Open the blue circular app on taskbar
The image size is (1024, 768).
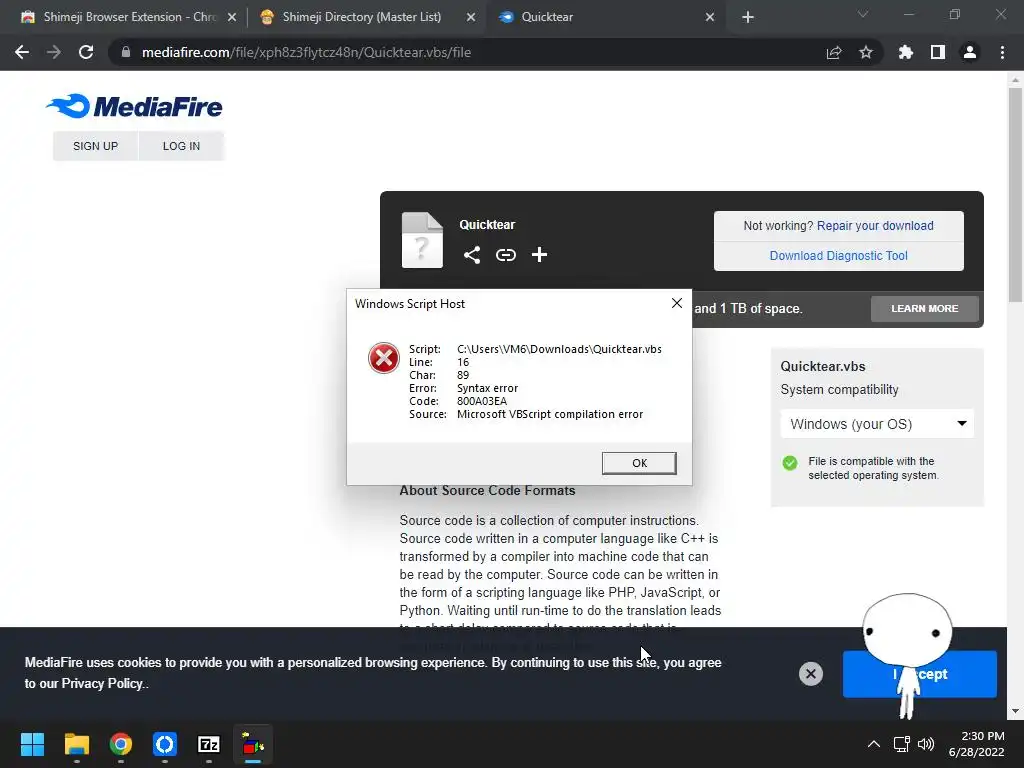tap(165, 744)
